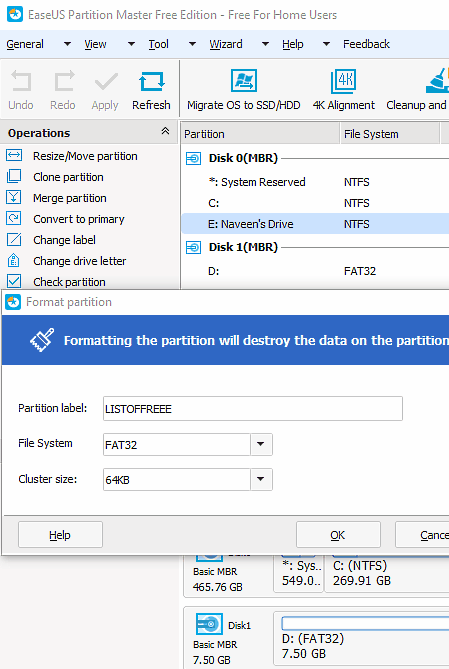The height and width of the screenshot is (669, 449).
Task: Open the Help menu
Action: click(292, 44)
